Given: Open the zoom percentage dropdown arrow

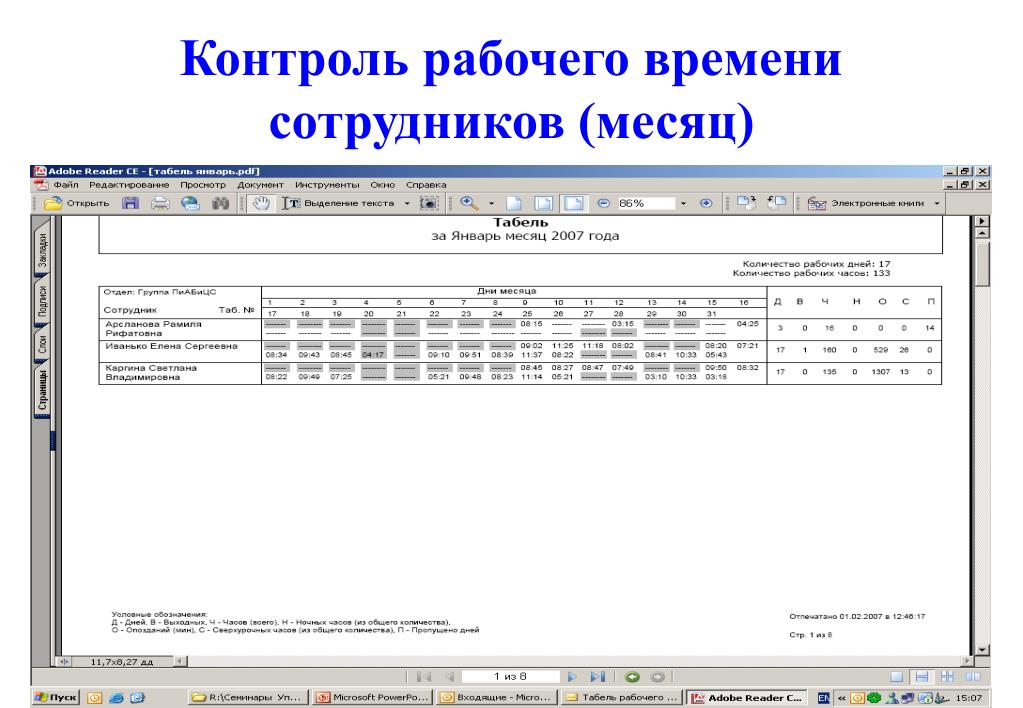Looking at the screenshot, I should 683,204.
